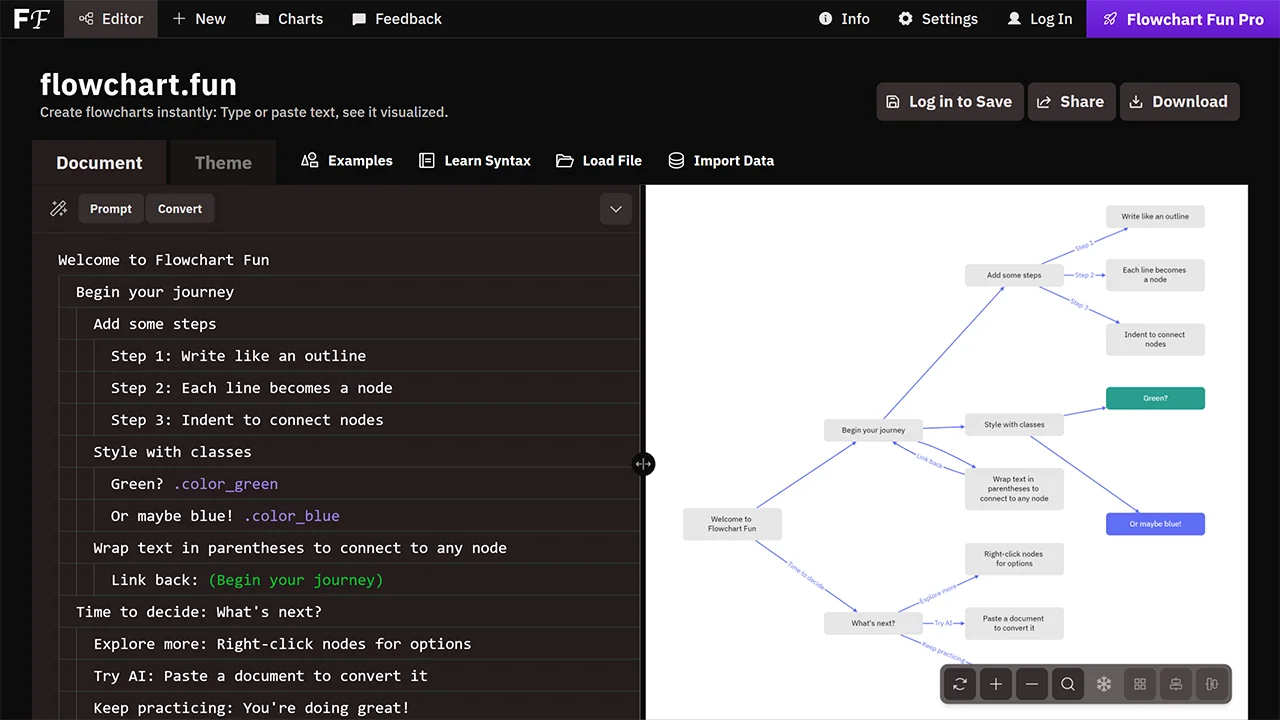
Task: Open the Charts menu in the top bar
Action: tap(288, 18)
